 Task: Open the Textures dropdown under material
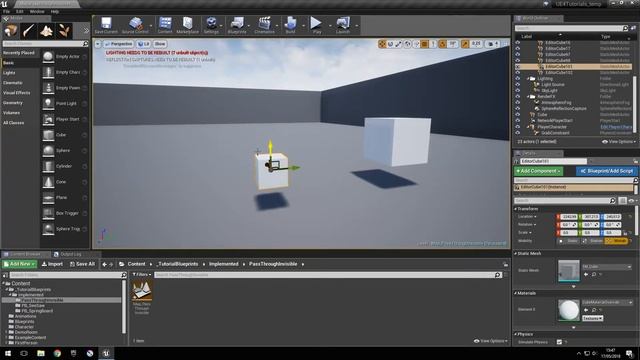[x=593, y=318]
